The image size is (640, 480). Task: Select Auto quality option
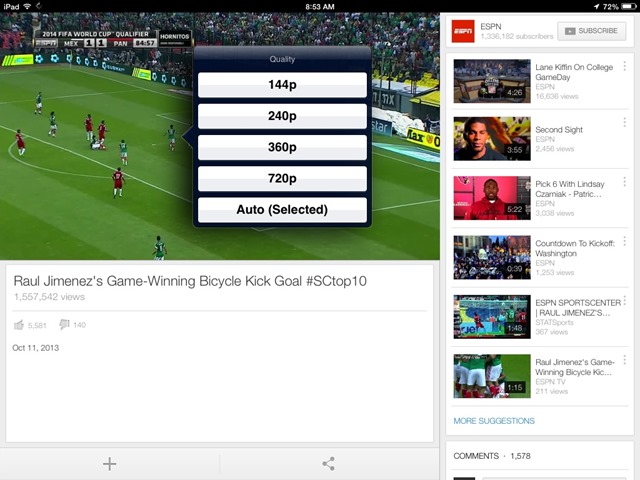pyautogui.click(x=282, y=210)
